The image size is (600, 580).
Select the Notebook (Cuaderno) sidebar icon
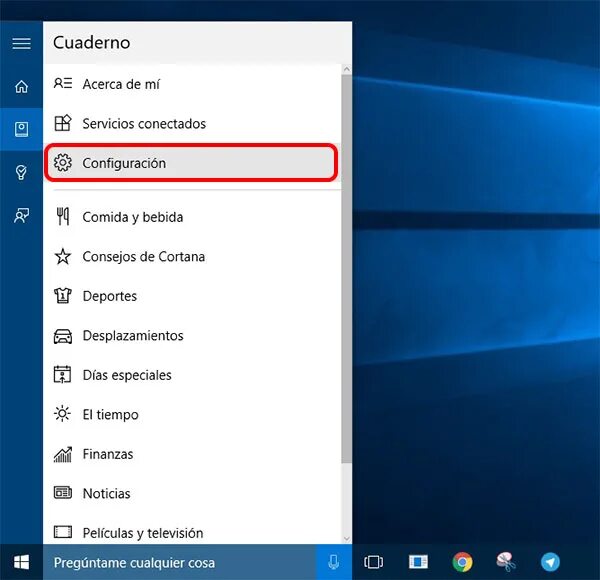[21, 129]
